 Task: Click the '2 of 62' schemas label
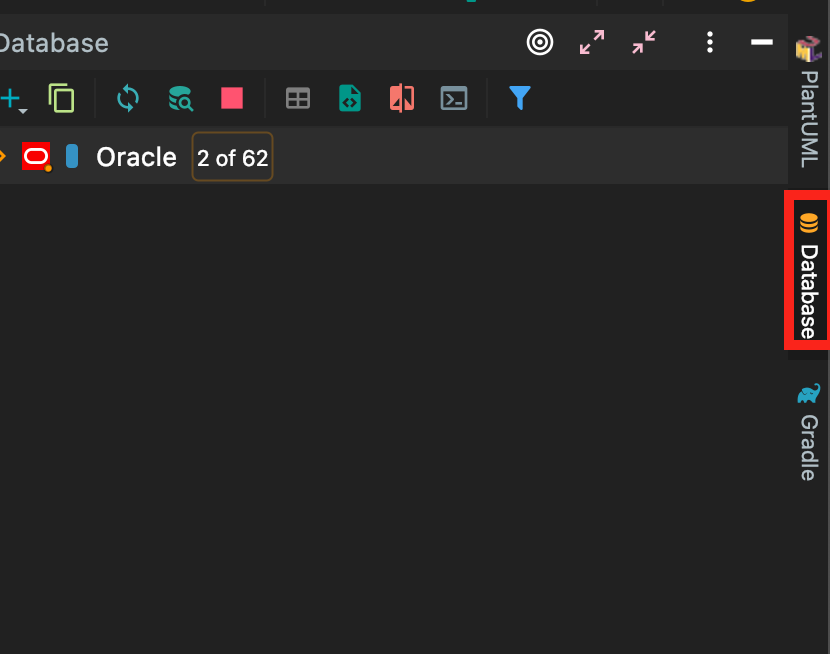tap(232, 158)
